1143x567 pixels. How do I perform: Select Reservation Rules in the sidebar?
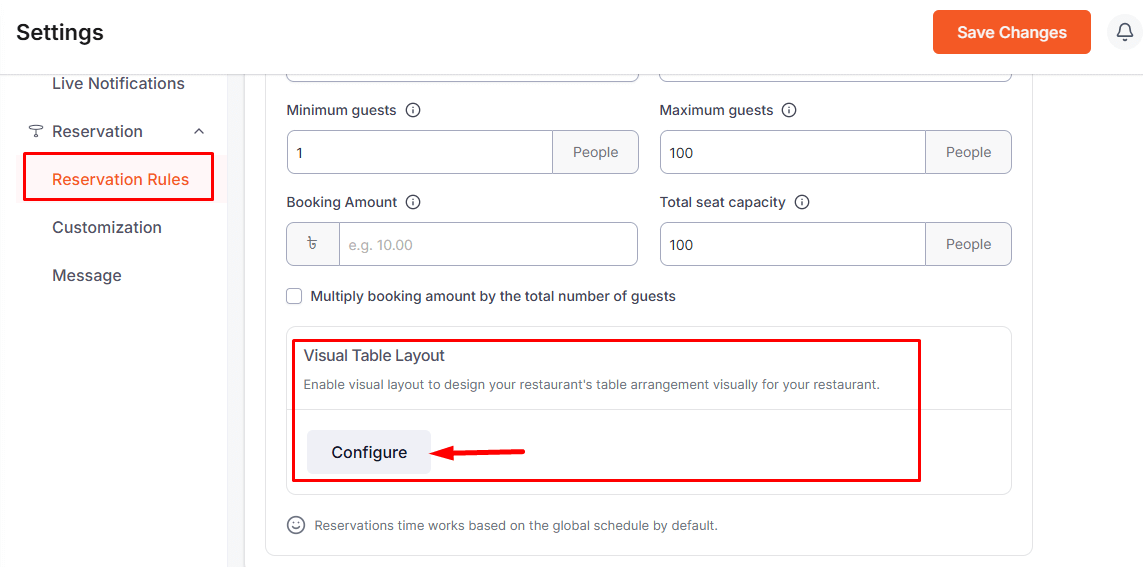click(120, 179)
